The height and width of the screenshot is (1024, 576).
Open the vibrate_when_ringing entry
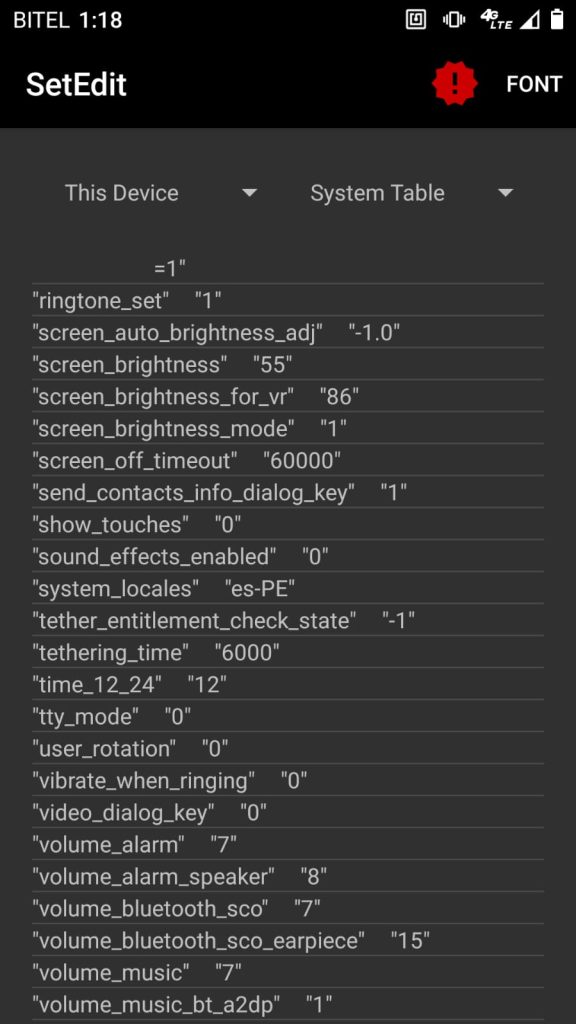pos(288,780)
